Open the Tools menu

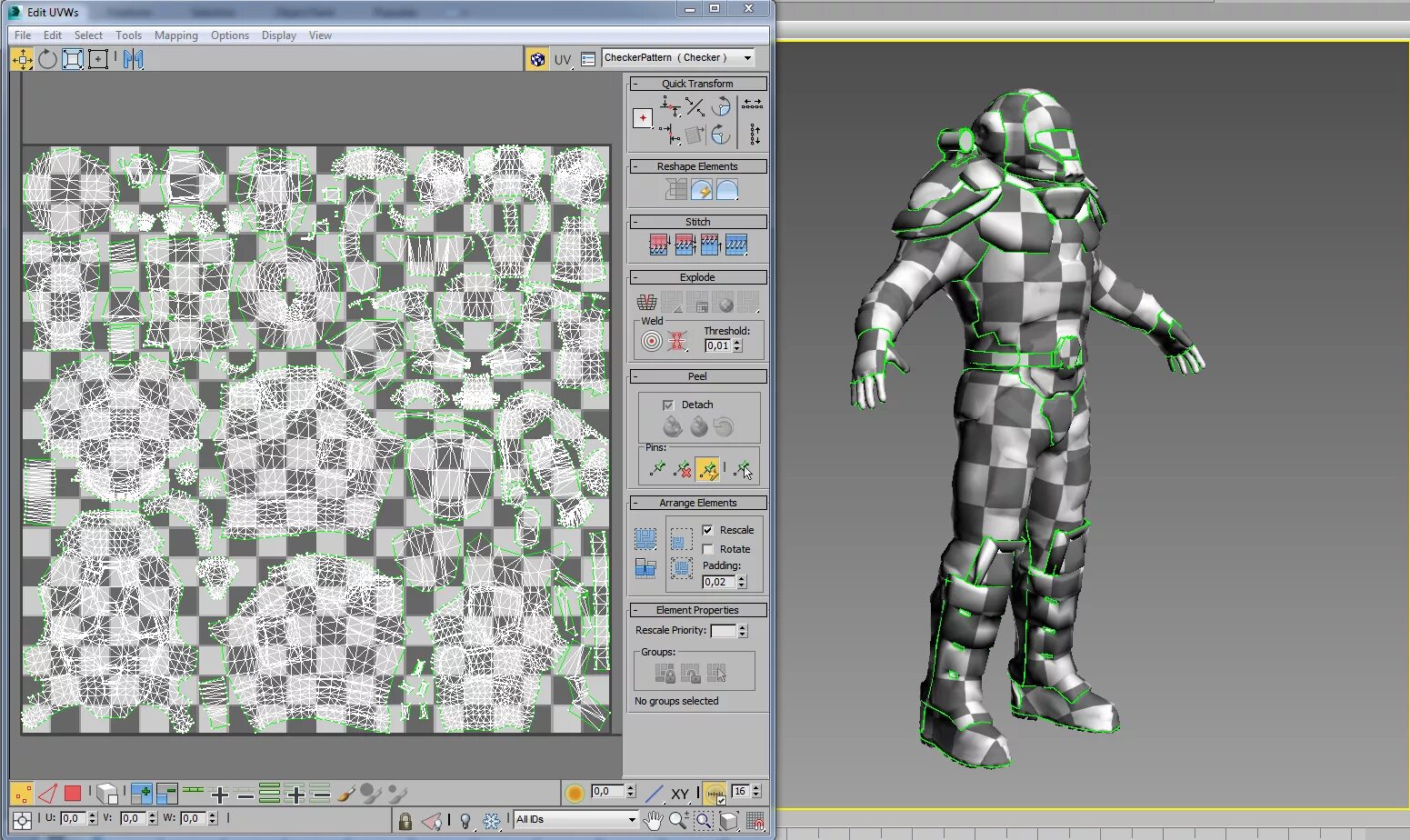128,35
